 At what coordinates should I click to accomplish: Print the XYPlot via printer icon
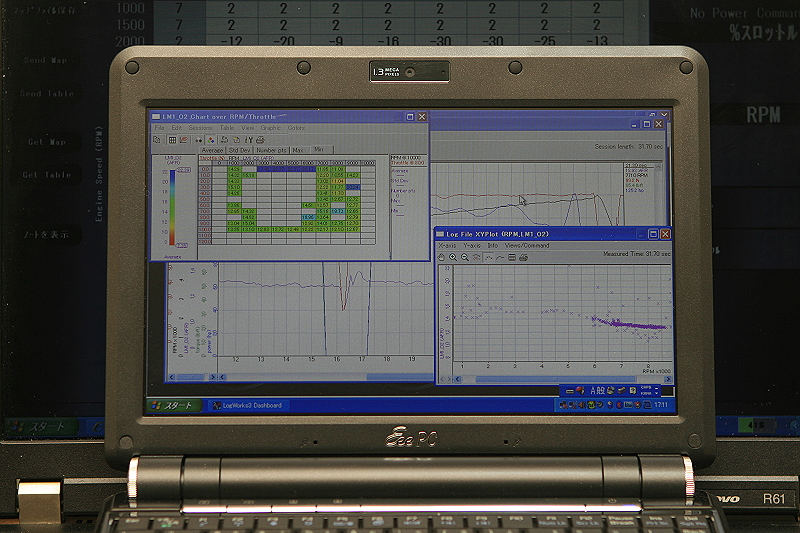coord(523,258)
